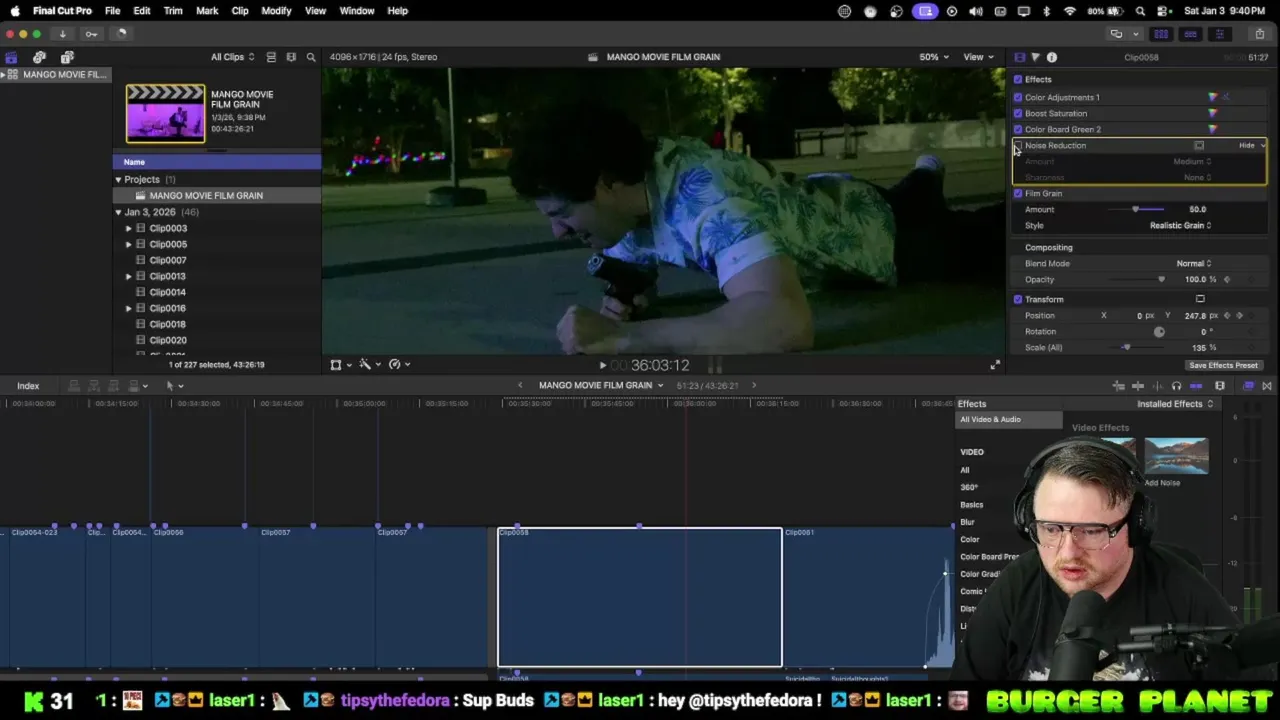
Task: Disable the Film Grain effect
Action: (1018, 193)
